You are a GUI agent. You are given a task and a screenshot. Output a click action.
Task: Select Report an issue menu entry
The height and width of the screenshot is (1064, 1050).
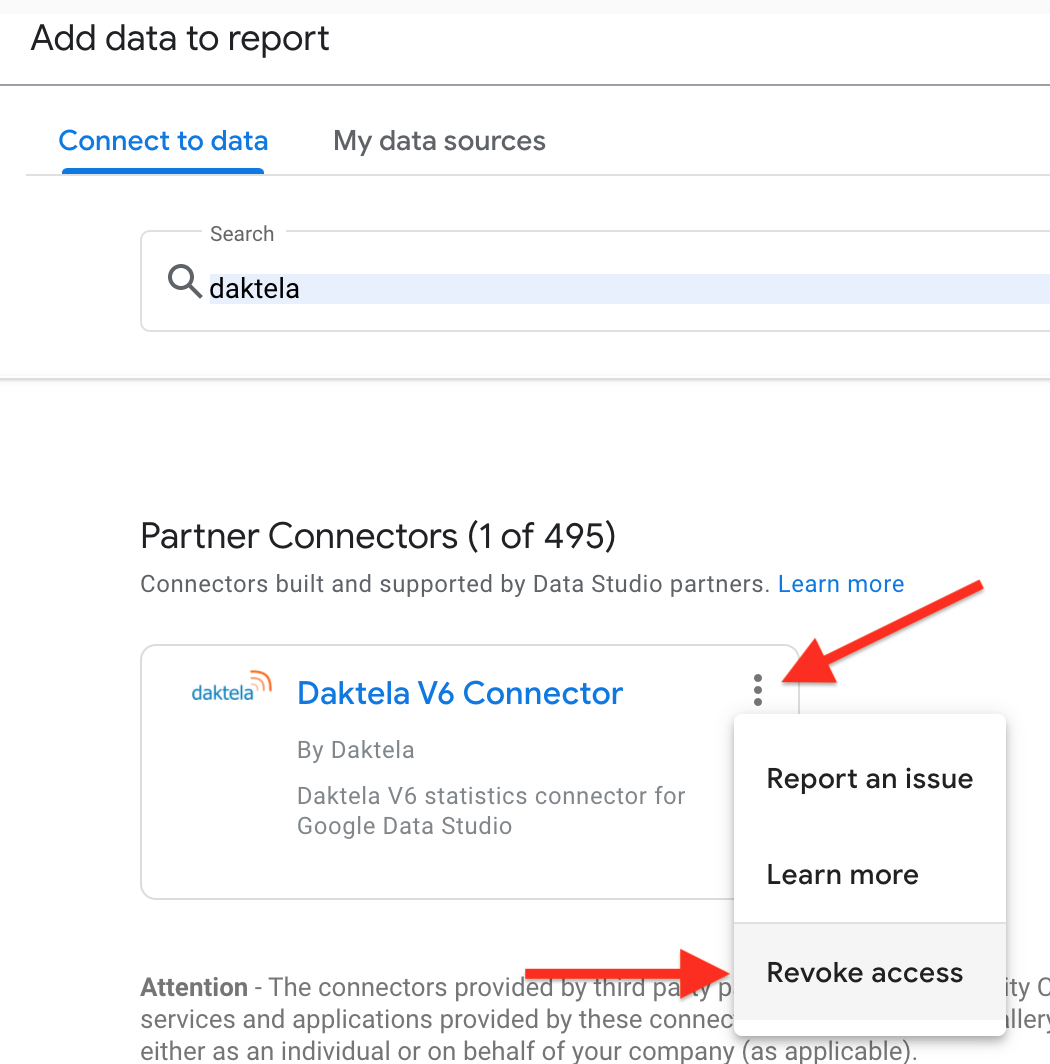pos(869,778)
